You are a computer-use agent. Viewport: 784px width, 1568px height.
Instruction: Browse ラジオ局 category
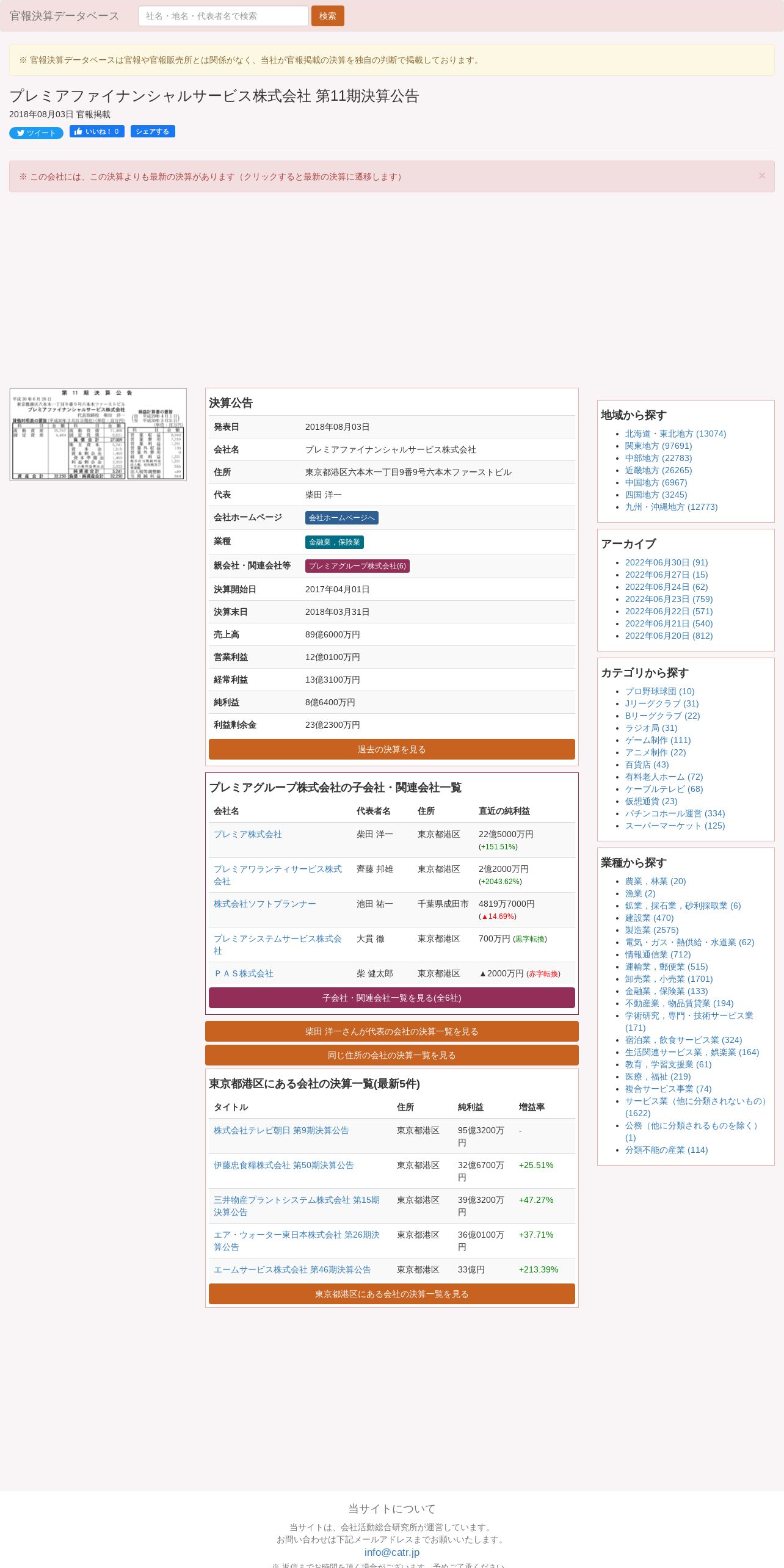coord(652,728)
